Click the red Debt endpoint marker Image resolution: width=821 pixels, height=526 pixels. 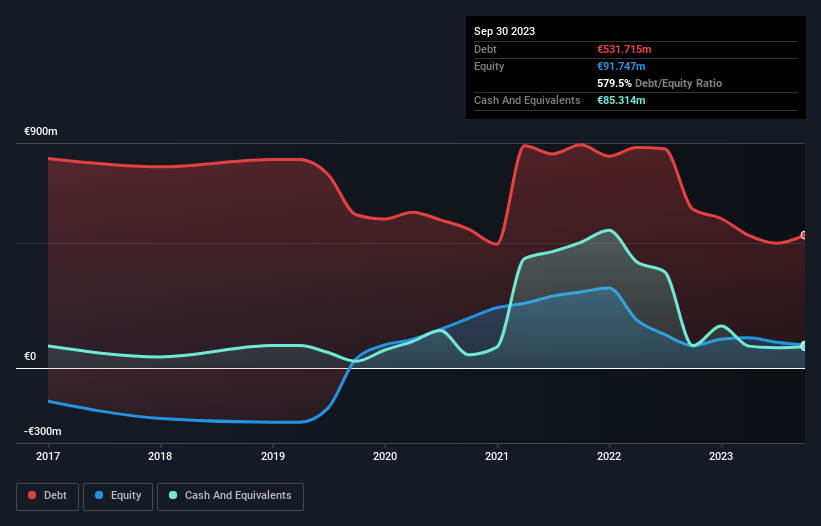(804, 236)
